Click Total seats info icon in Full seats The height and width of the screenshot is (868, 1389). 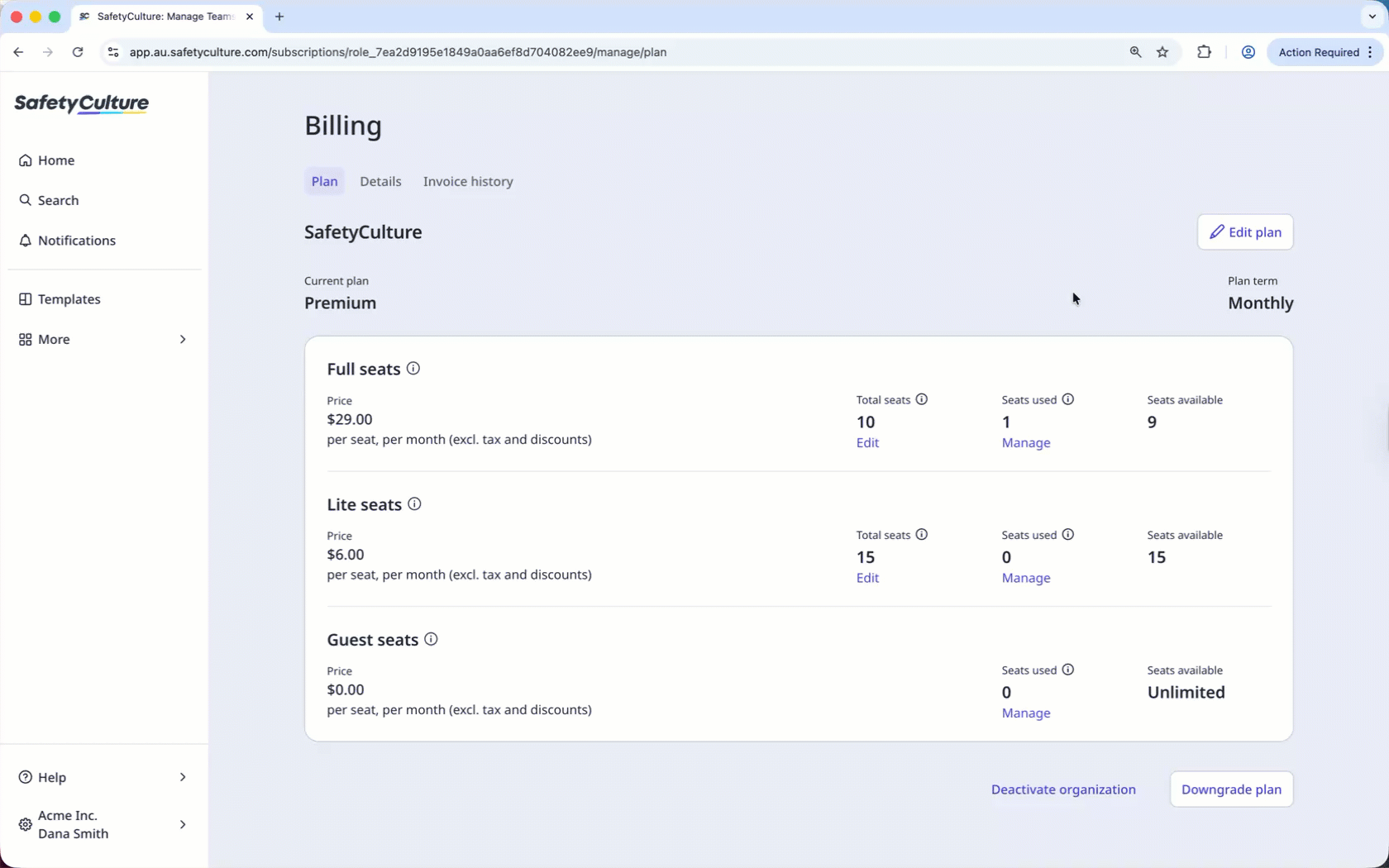922,399
